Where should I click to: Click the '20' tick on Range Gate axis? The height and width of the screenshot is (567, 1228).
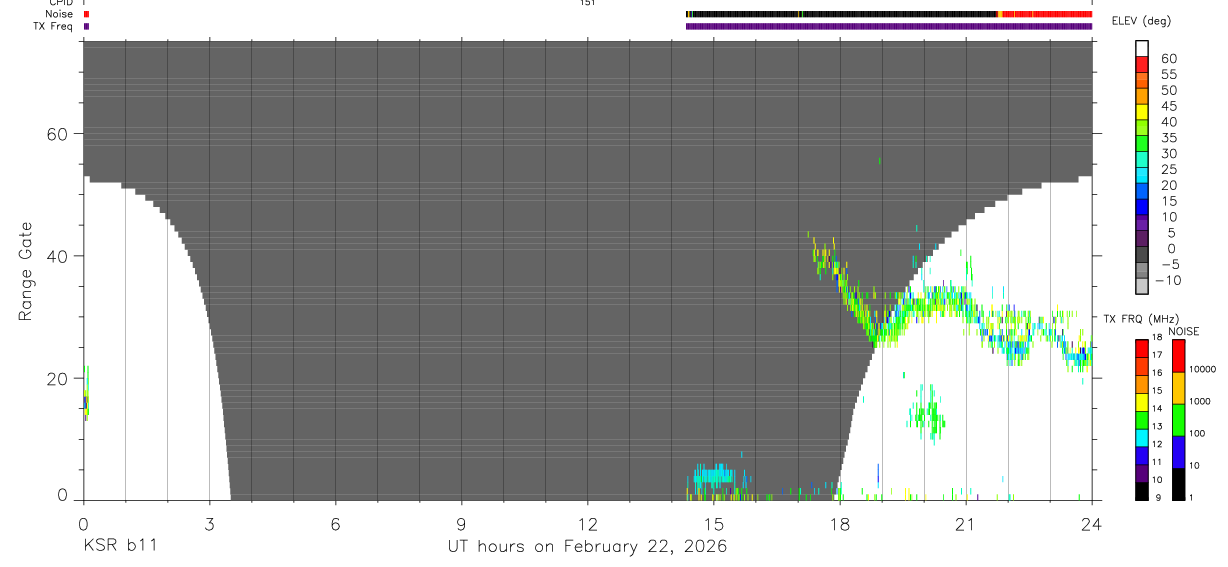coord(58,379)
